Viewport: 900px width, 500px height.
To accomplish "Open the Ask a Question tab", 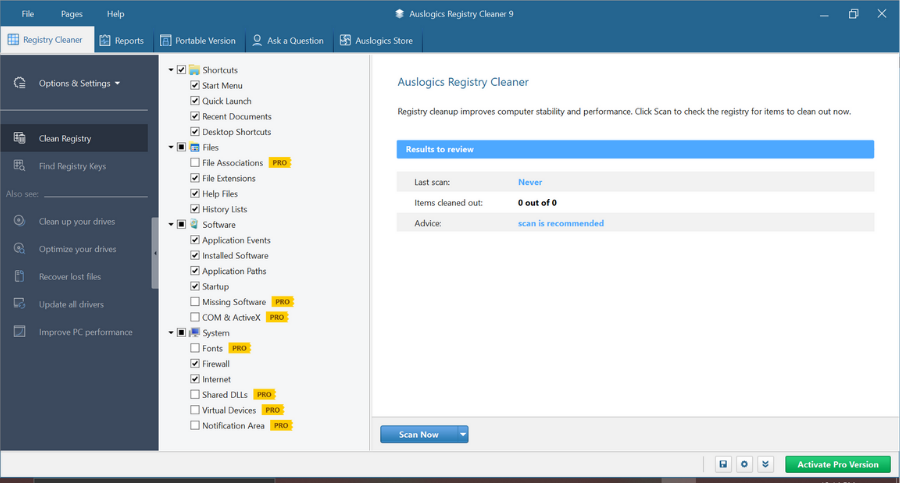I will pos(288,40).
